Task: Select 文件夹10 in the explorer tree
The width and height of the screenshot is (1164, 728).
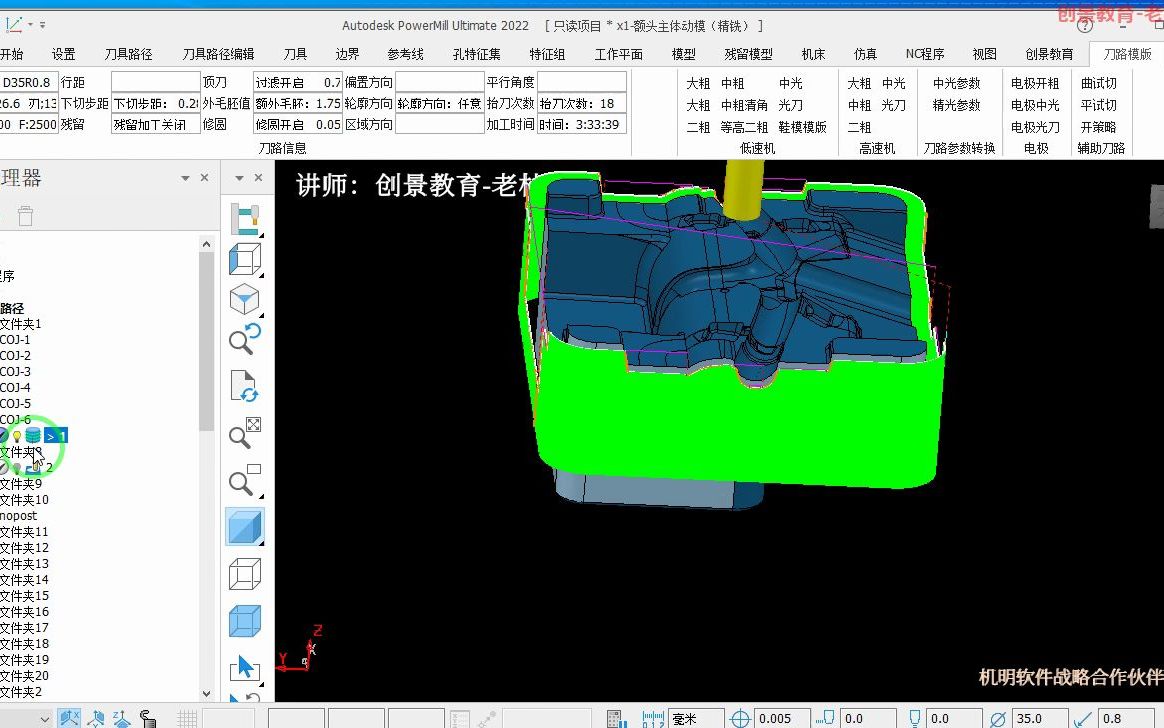Action: pos(24,499)
